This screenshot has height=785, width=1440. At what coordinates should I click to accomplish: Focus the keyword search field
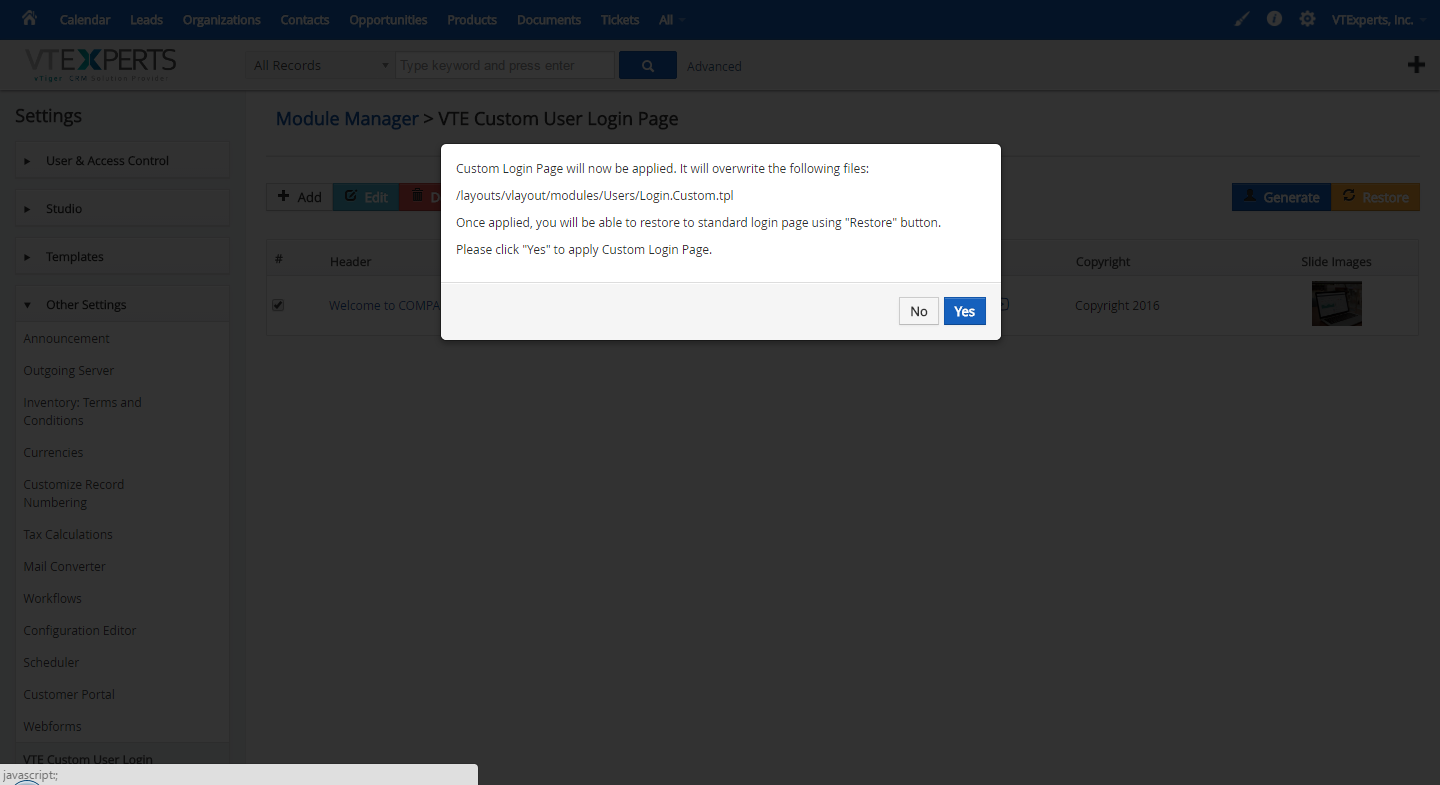pos(505,65)
